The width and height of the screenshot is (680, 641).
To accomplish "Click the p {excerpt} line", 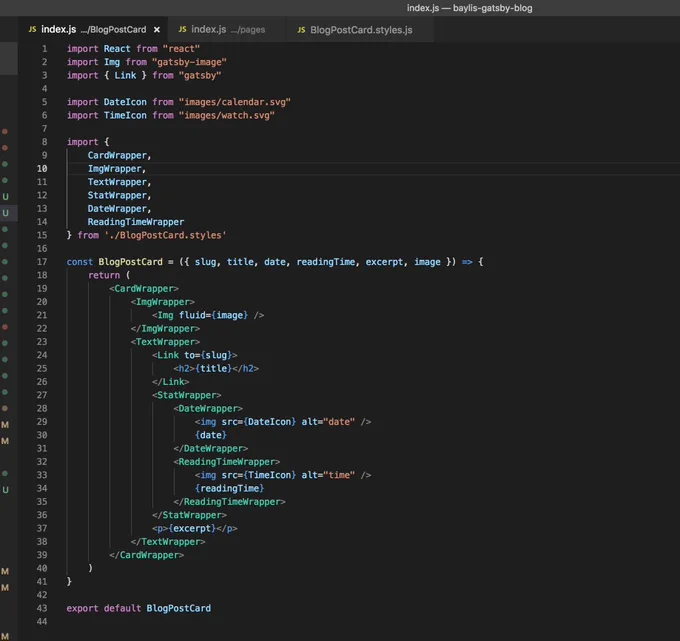I will point(195,529).
